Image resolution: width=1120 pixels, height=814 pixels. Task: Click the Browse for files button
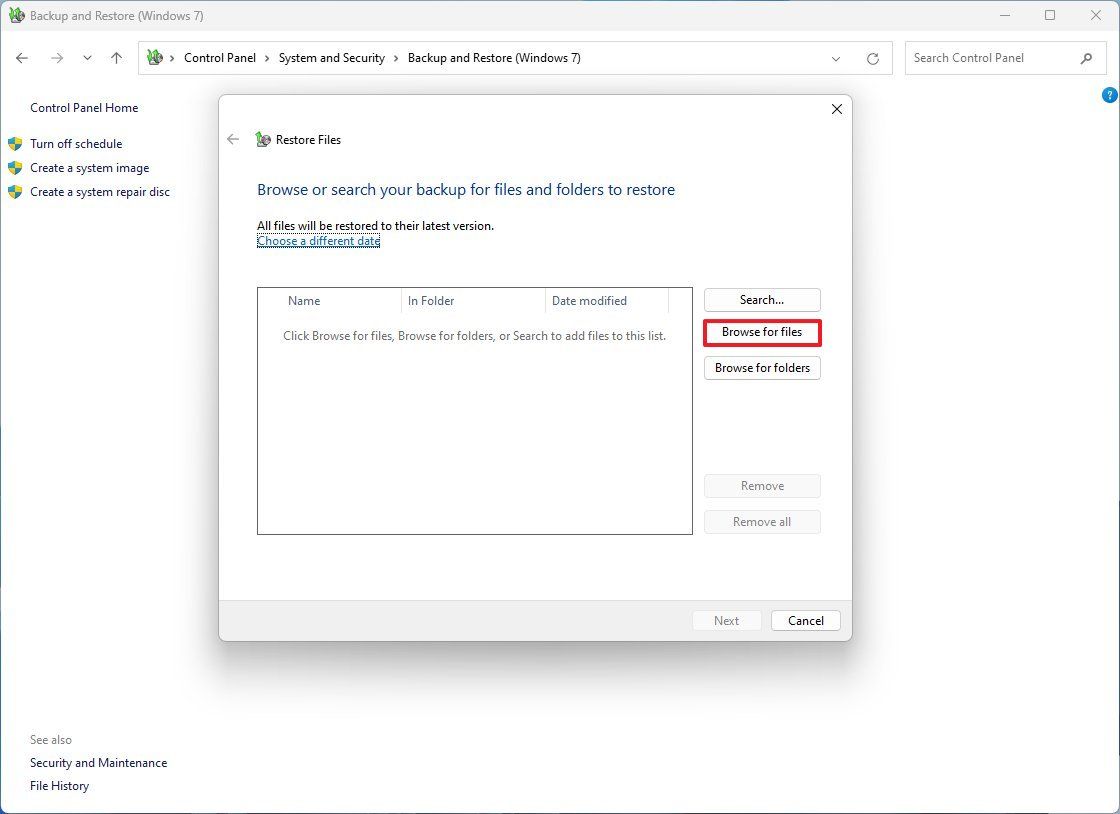pyautogui.click(x=762, y=332)
